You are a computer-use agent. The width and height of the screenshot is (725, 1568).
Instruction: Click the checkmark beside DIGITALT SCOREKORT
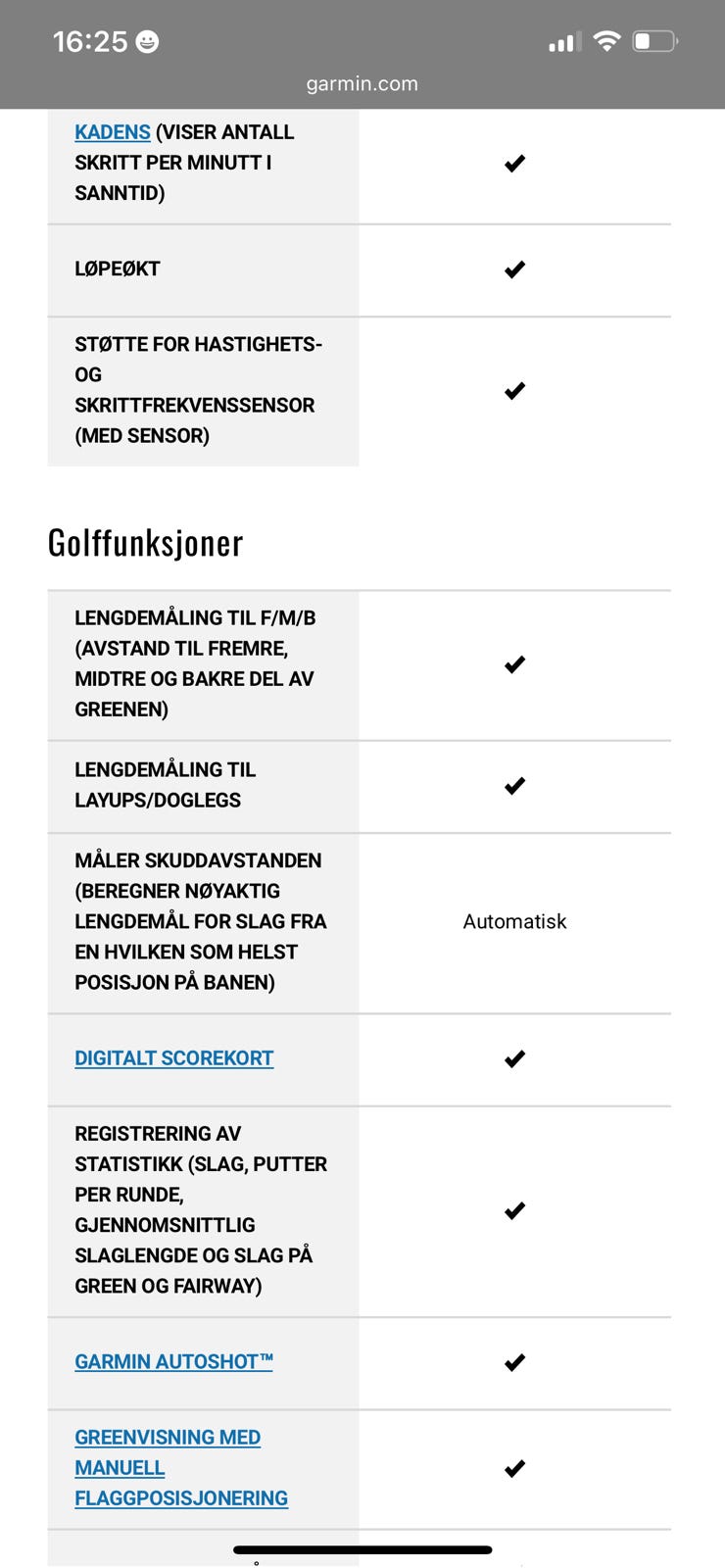pyautogui.click(x=513, y=1058)
